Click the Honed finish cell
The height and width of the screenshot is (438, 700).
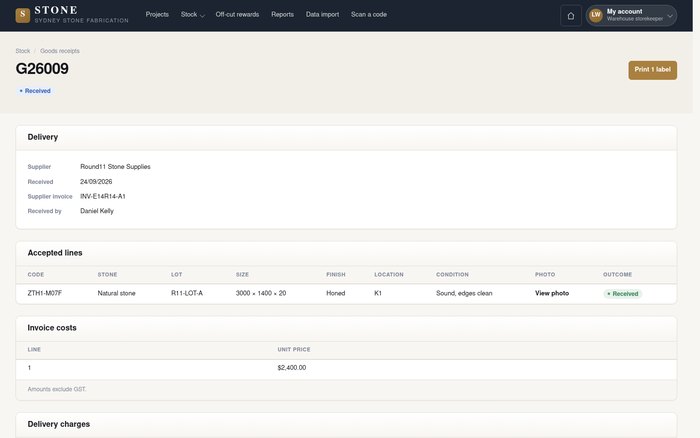coord(335,293)
